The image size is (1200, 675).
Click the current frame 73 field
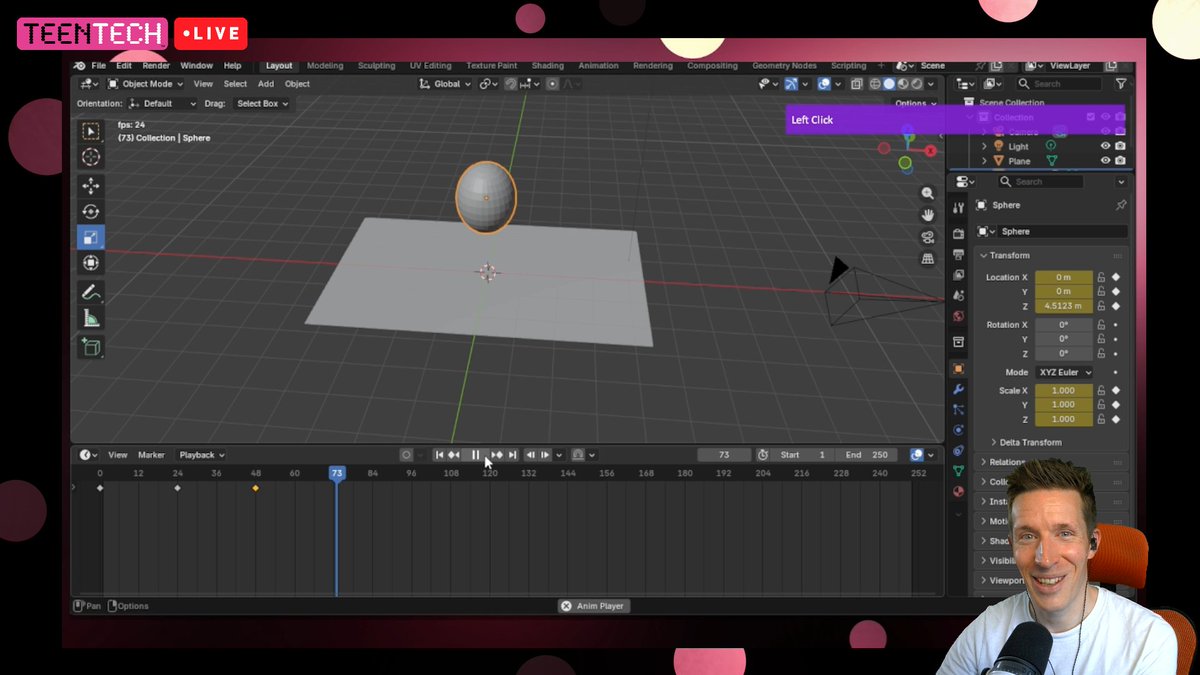coord(724,455)
